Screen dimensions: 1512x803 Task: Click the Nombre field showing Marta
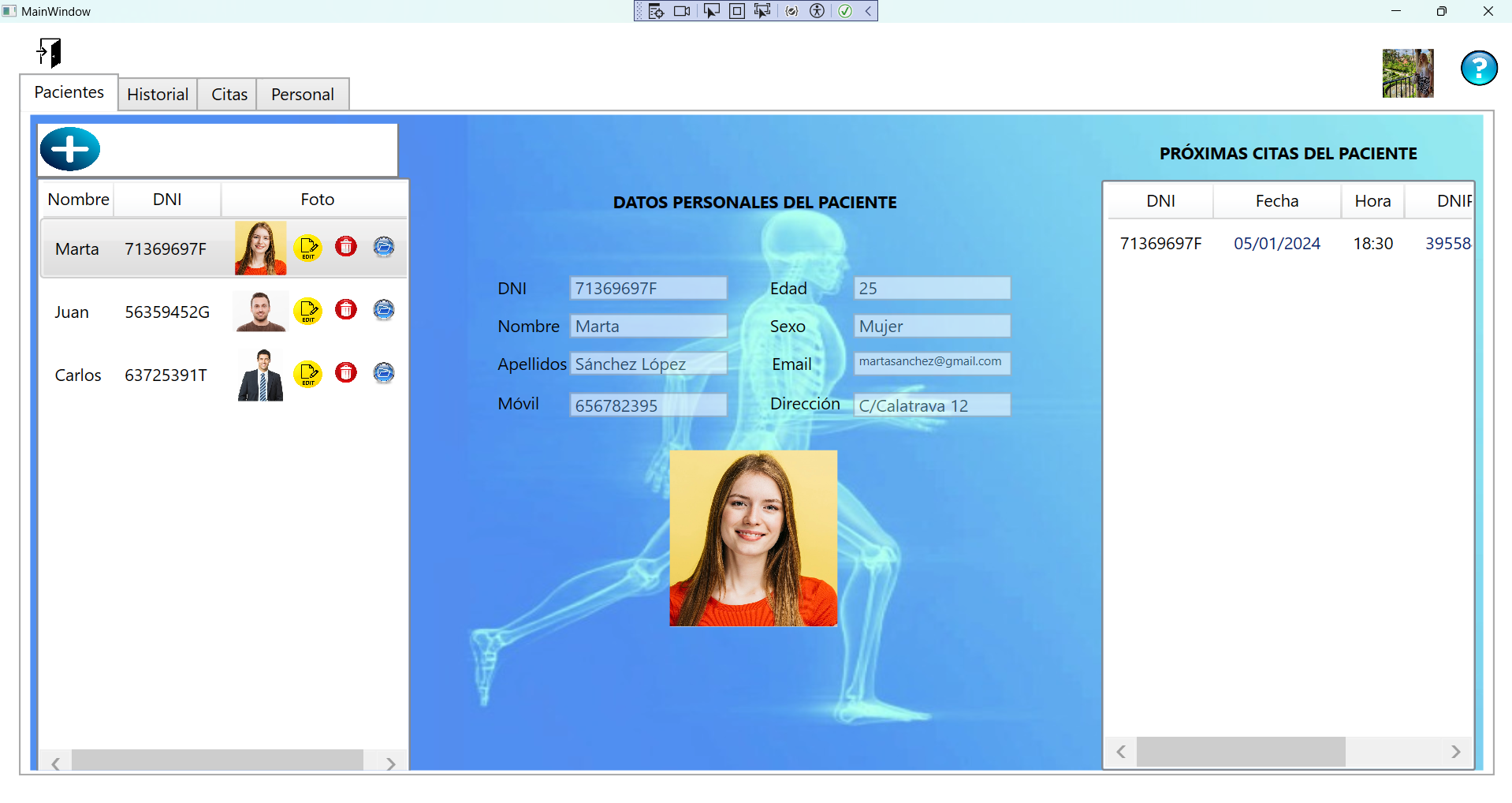pos(648,326)
